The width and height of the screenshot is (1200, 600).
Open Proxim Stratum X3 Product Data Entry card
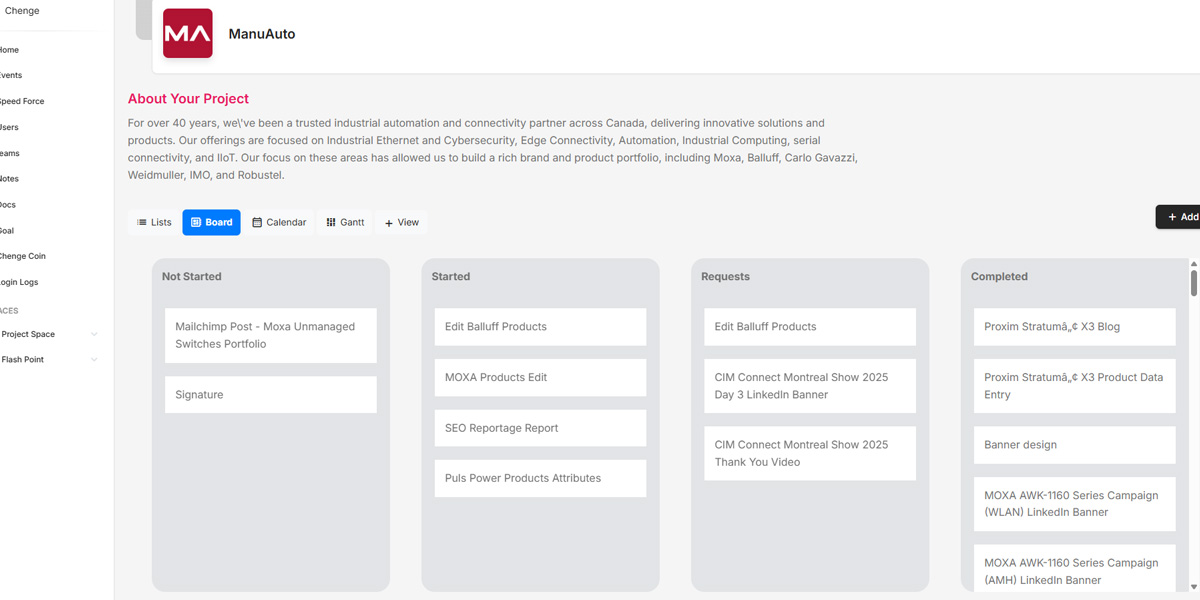(1075, 386)
